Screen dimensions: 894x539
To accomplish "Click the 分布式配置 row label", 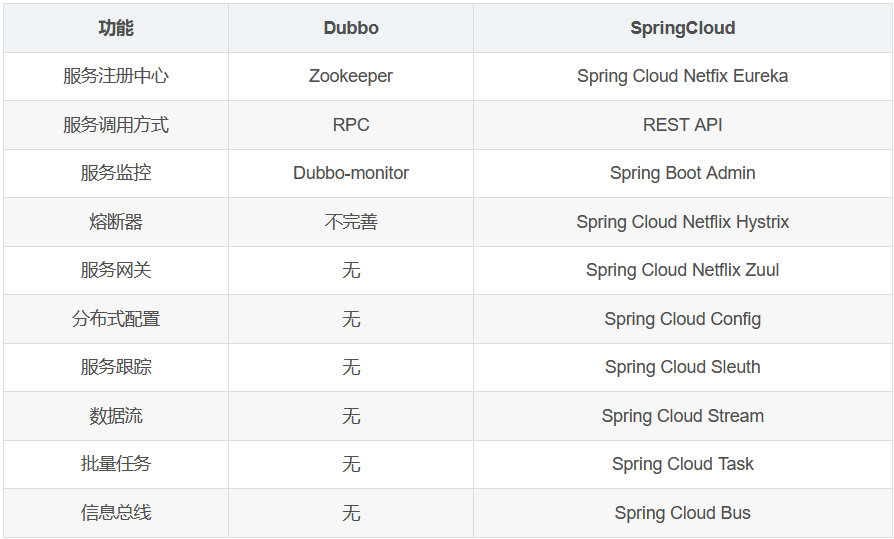I will point(116,319).
